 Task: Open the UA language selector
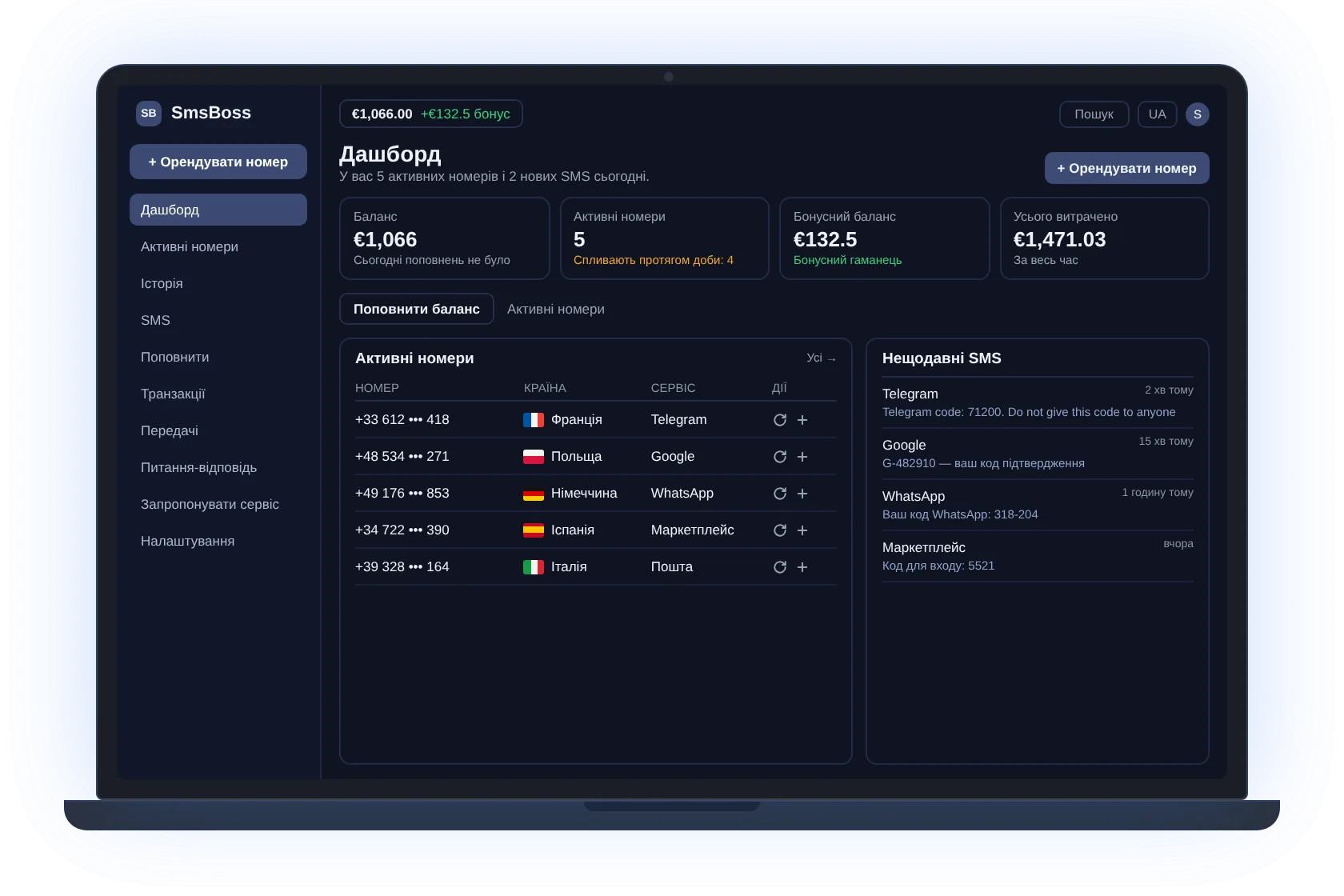pos(1157,114)
